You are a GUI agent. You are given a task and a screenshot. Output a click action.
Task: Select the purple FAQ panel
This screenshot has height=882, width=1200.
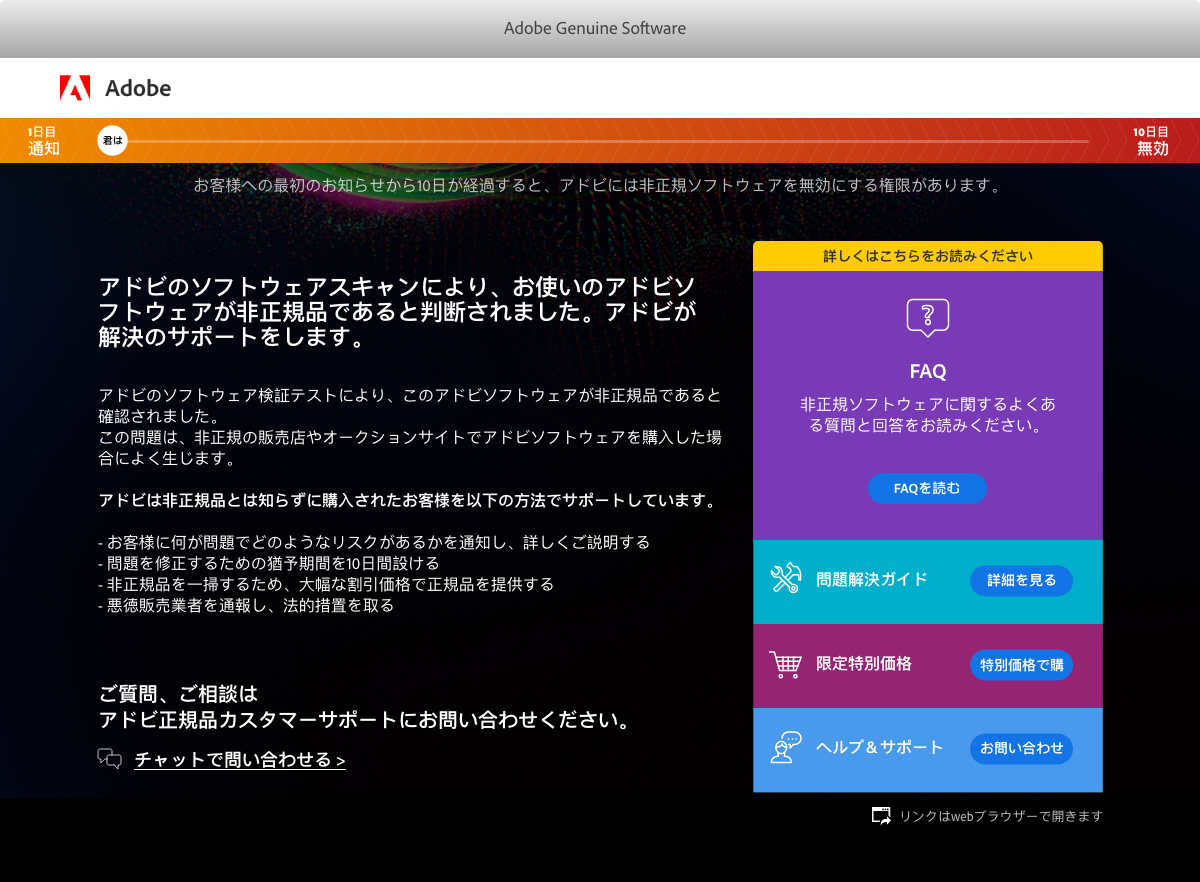(927, 400)
